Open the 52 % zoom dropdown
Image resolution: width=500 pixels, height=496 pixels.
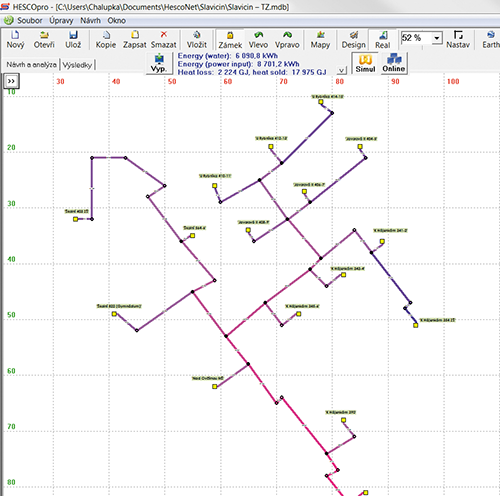click(x=437, y=38)
